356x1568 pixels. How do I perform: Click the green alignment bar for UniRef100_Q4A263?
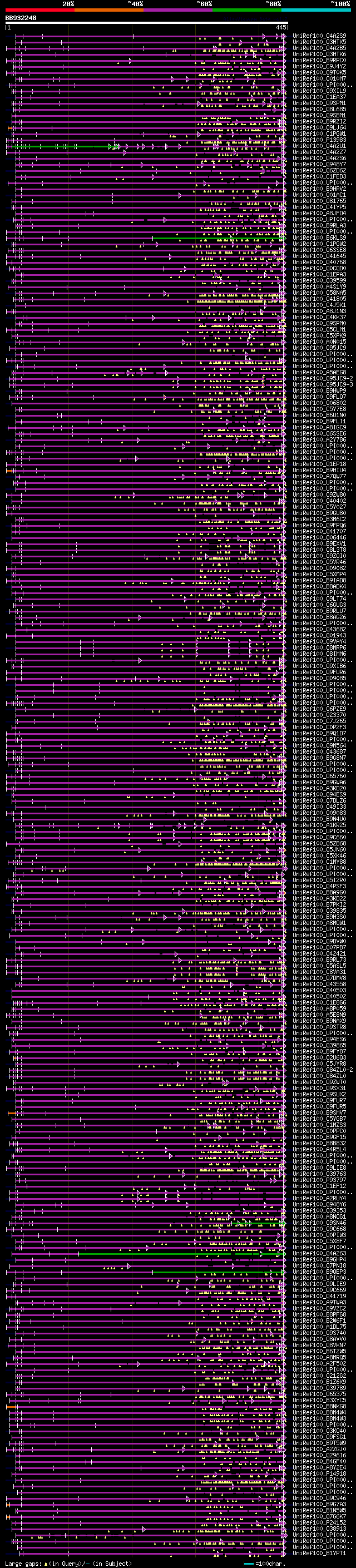click(181, 1253)
